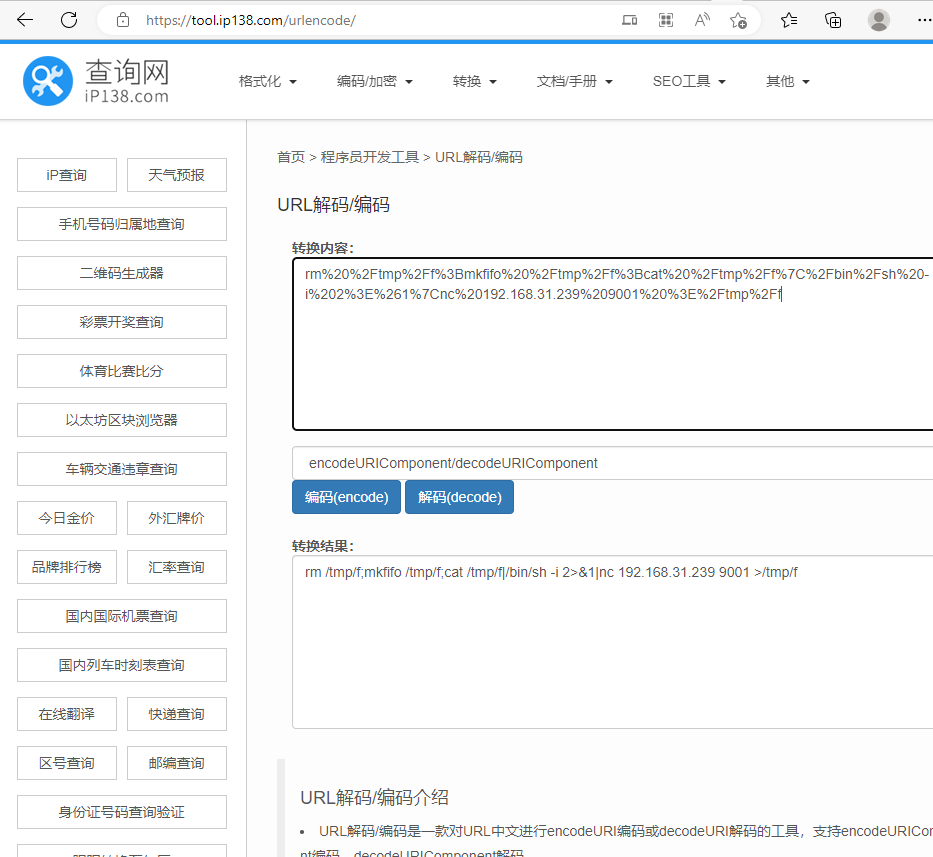
Task: Open the 彩票开奖查询 sidebar link
Action: coord(122,322)
